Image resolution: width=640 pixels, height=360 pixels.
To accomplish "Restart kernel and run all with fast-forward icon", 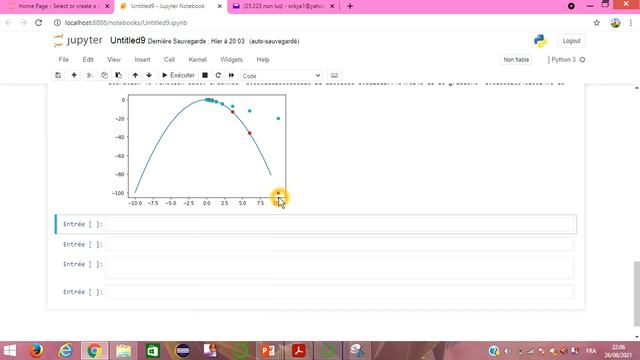I will 231,76.
